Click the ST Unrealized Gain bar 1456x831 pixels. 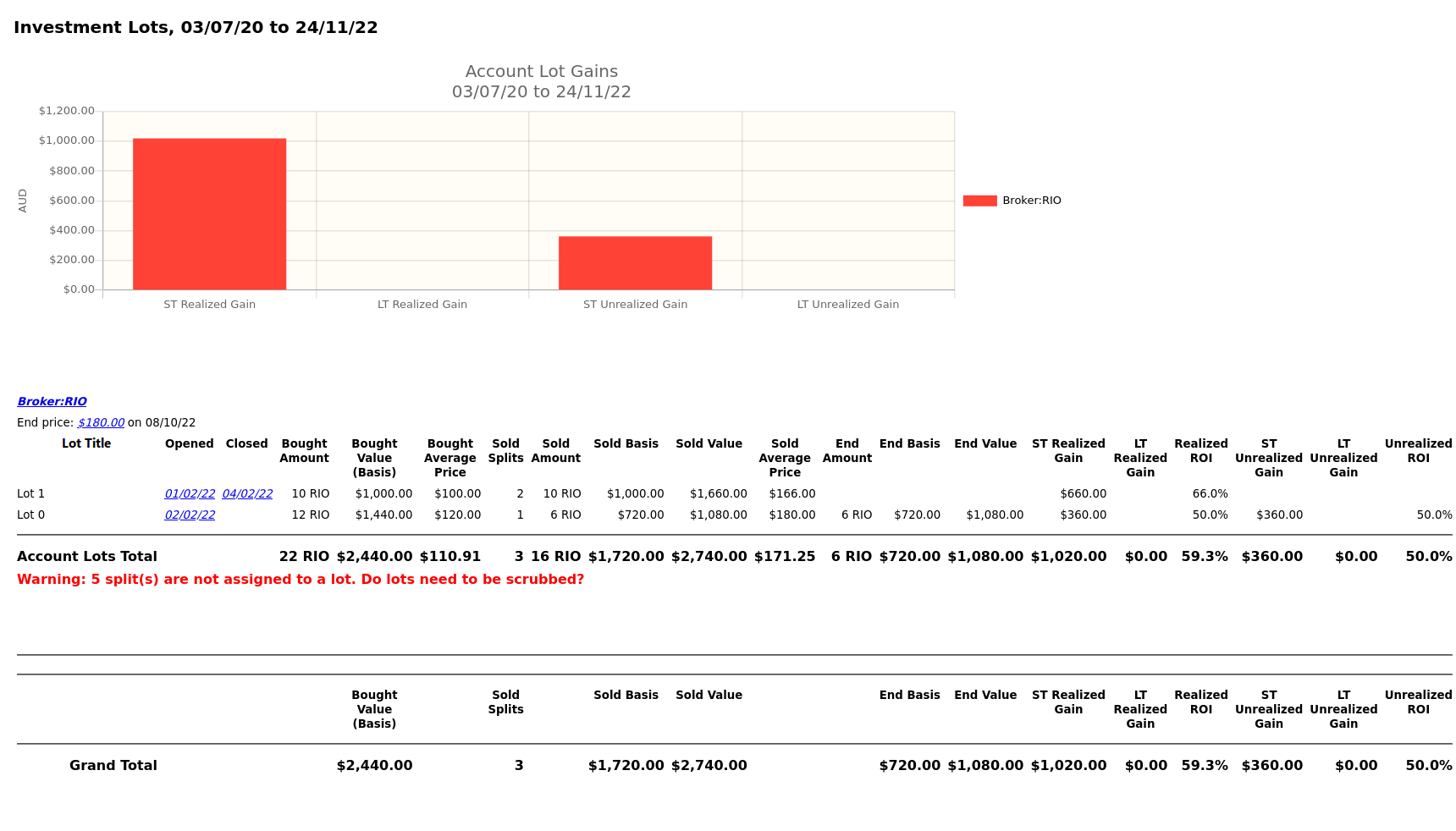pyautogui.click(x=635, y=263)
